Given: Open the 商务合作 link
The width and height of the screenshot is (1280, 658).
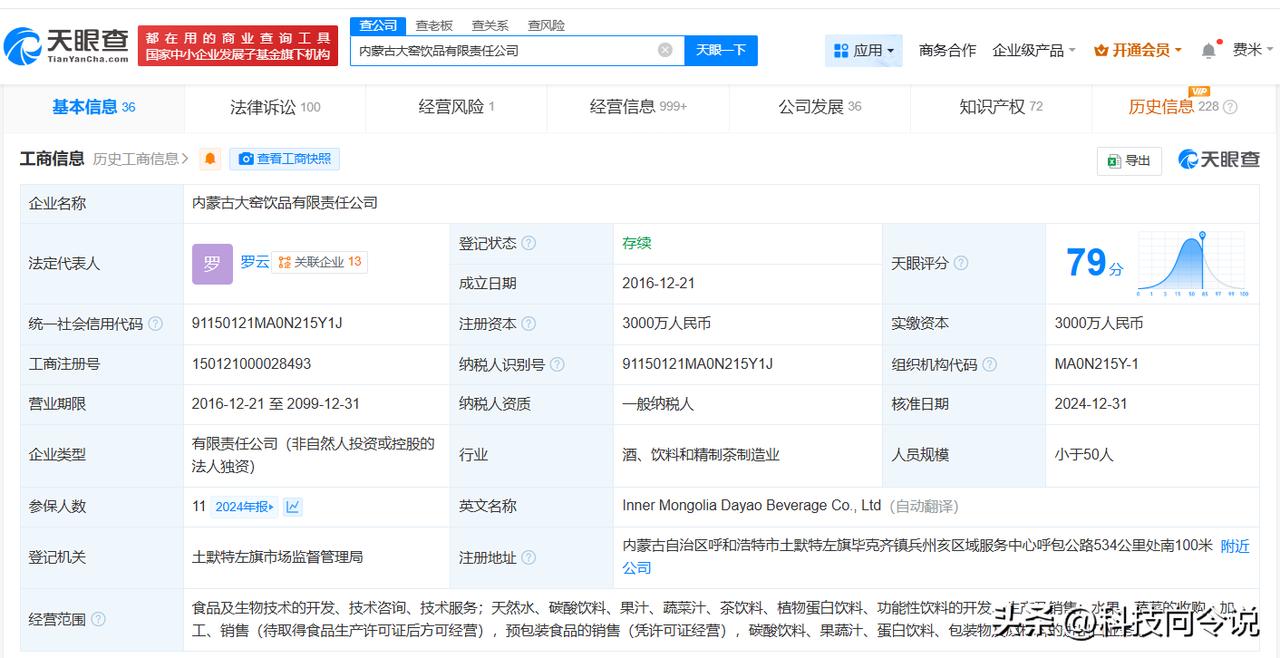Looking at the screenshot, I should coord(947,50).
